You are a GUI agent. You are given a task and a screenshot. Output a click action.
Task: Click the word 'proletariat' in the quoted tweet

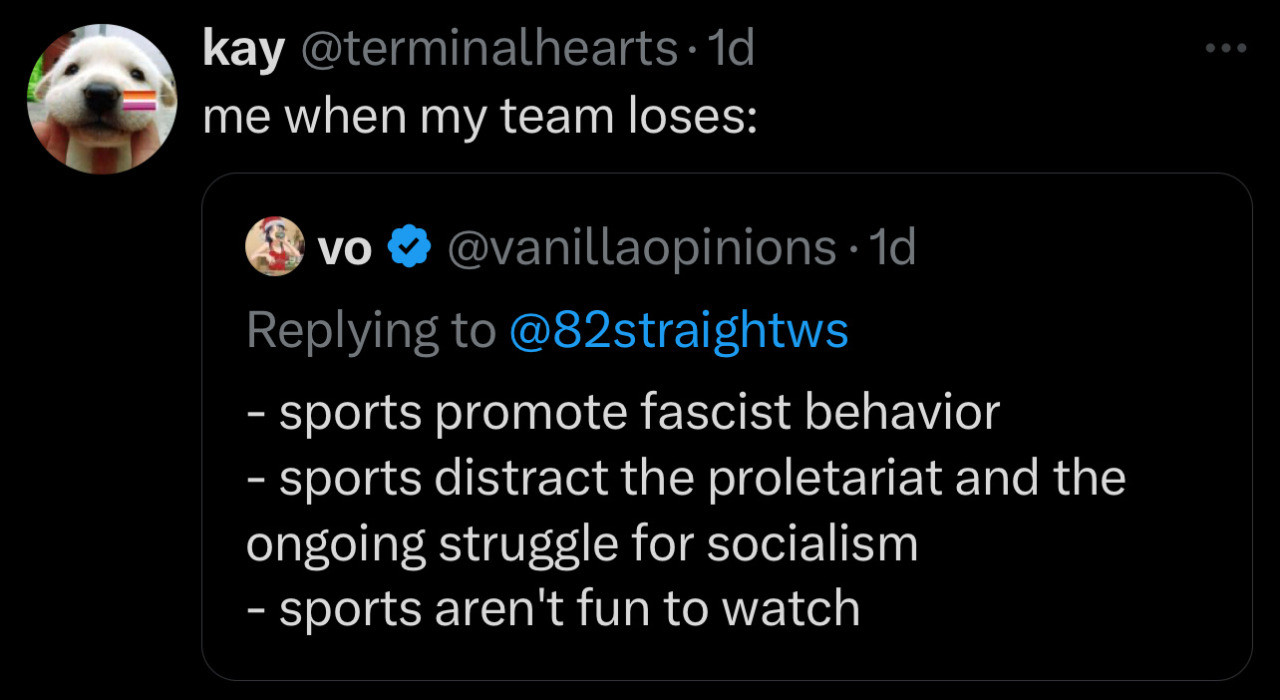tap(826, 478)
